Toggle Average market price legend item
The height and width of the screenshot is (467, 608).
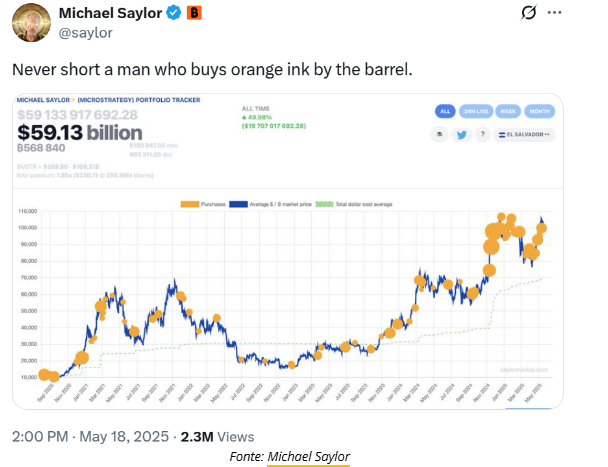coord(271,204)
